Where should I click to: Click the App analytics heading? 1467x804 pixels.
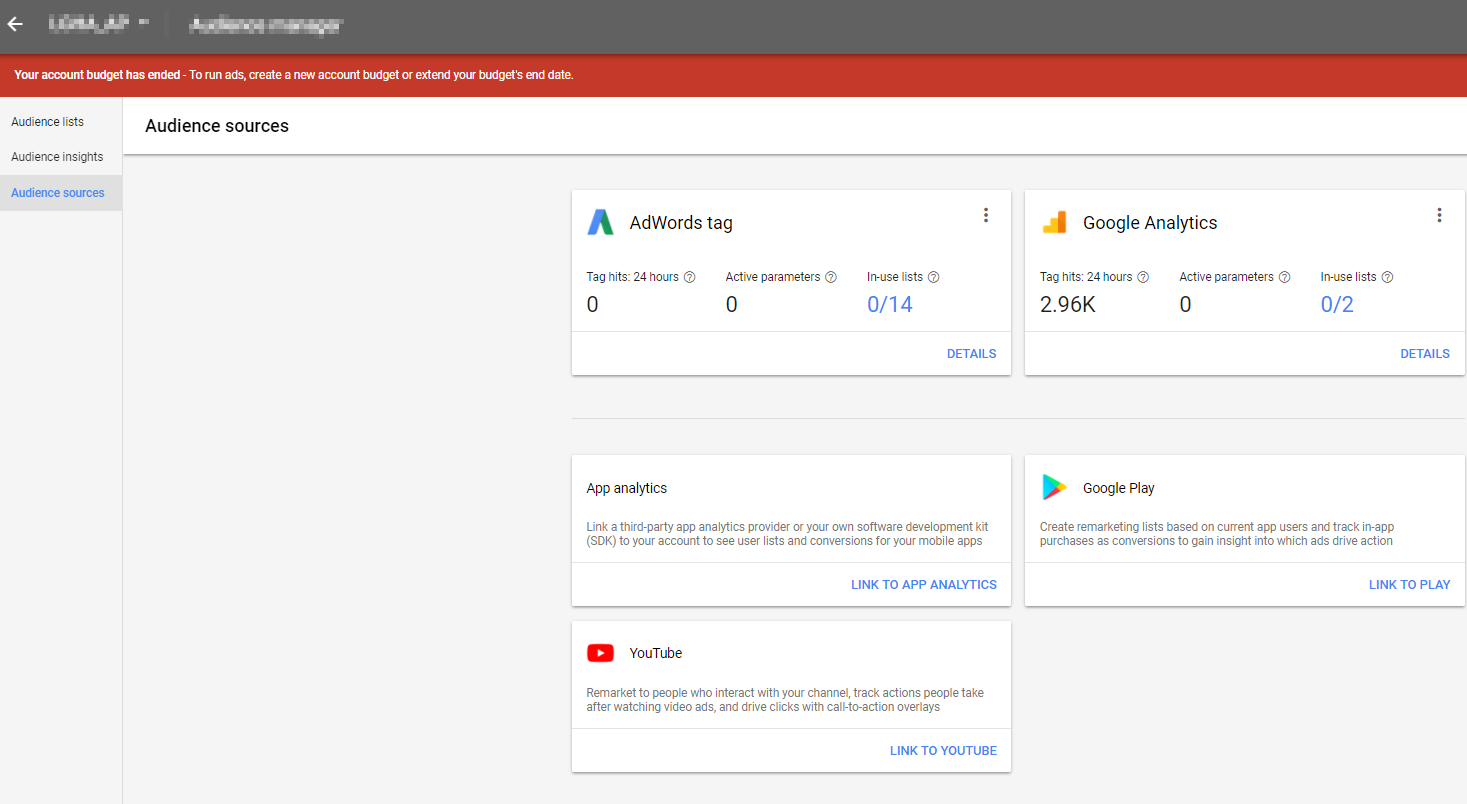coord(627,489)
